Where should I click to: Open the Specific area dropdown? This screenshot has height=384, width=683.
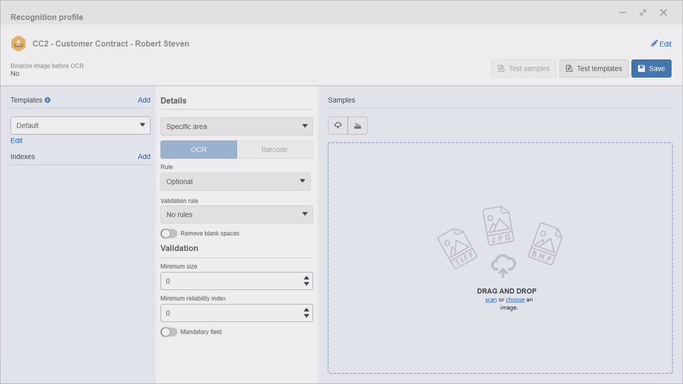(237, 126)
